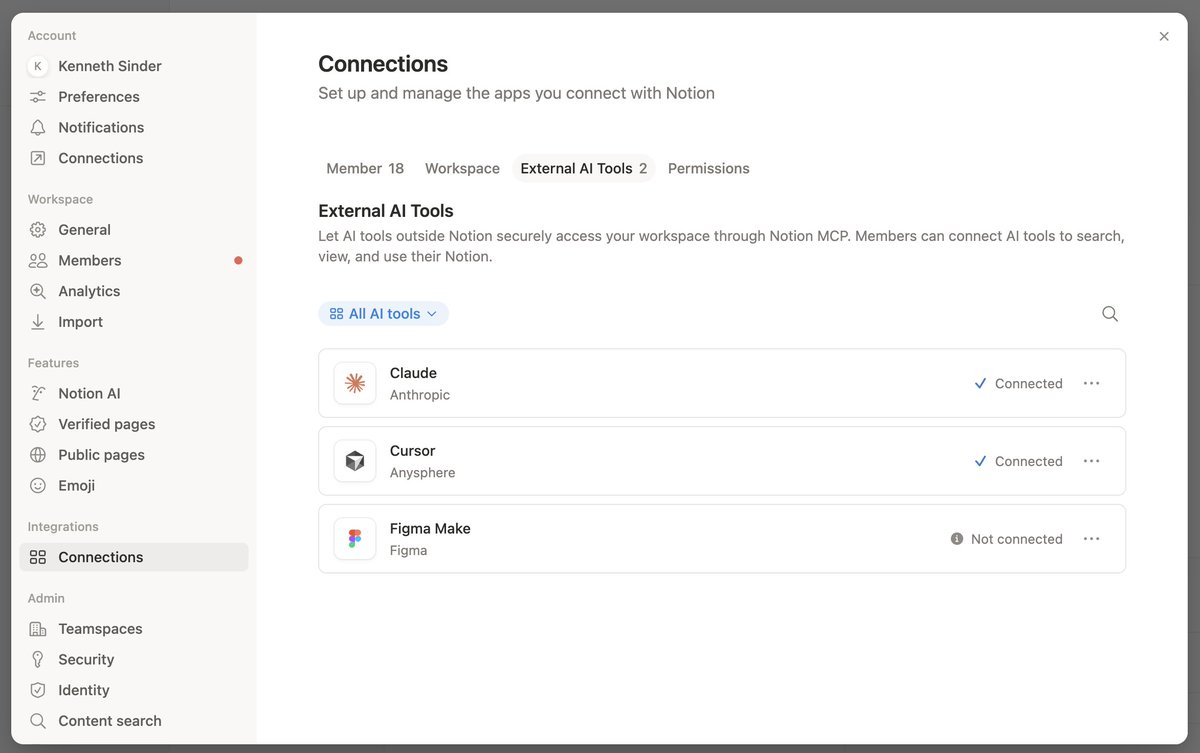Click the Integrations Connections grid icon

point(38,557)
